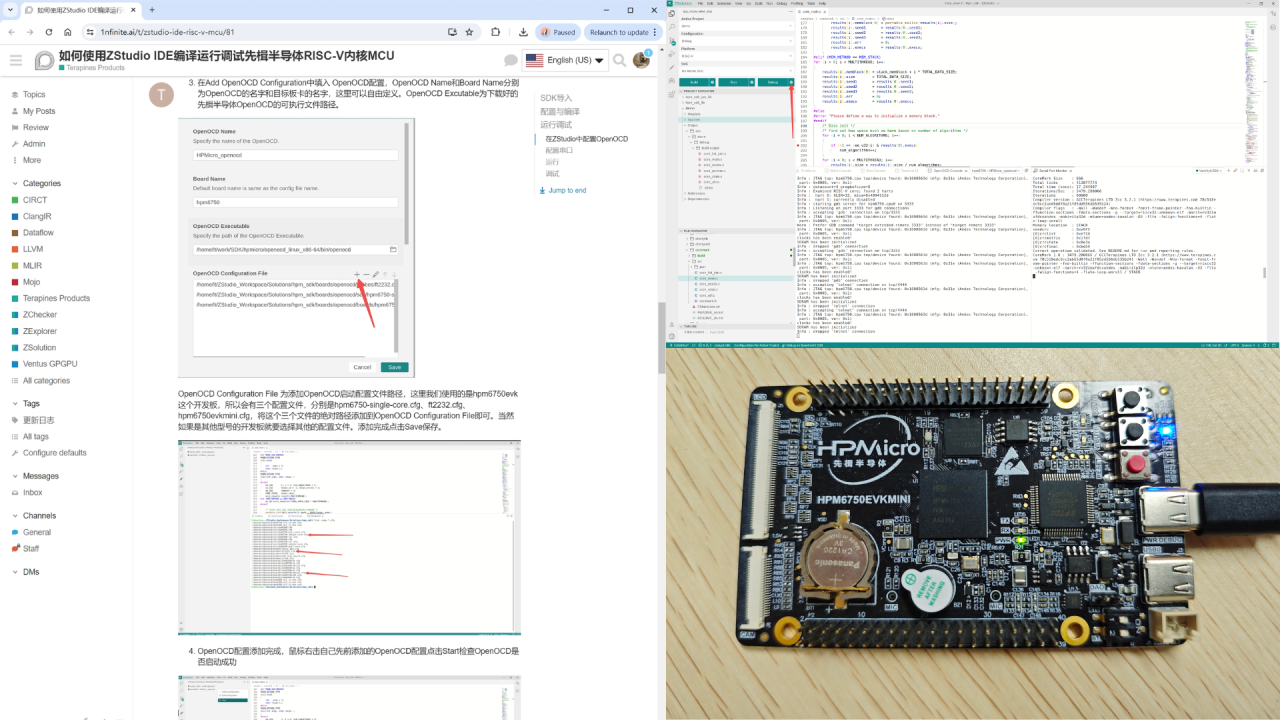The width and height of the screenshot is (1280, 720).
Task: Expand More in the sidebar
Action: pyautogui.click(x=32, y=160)
